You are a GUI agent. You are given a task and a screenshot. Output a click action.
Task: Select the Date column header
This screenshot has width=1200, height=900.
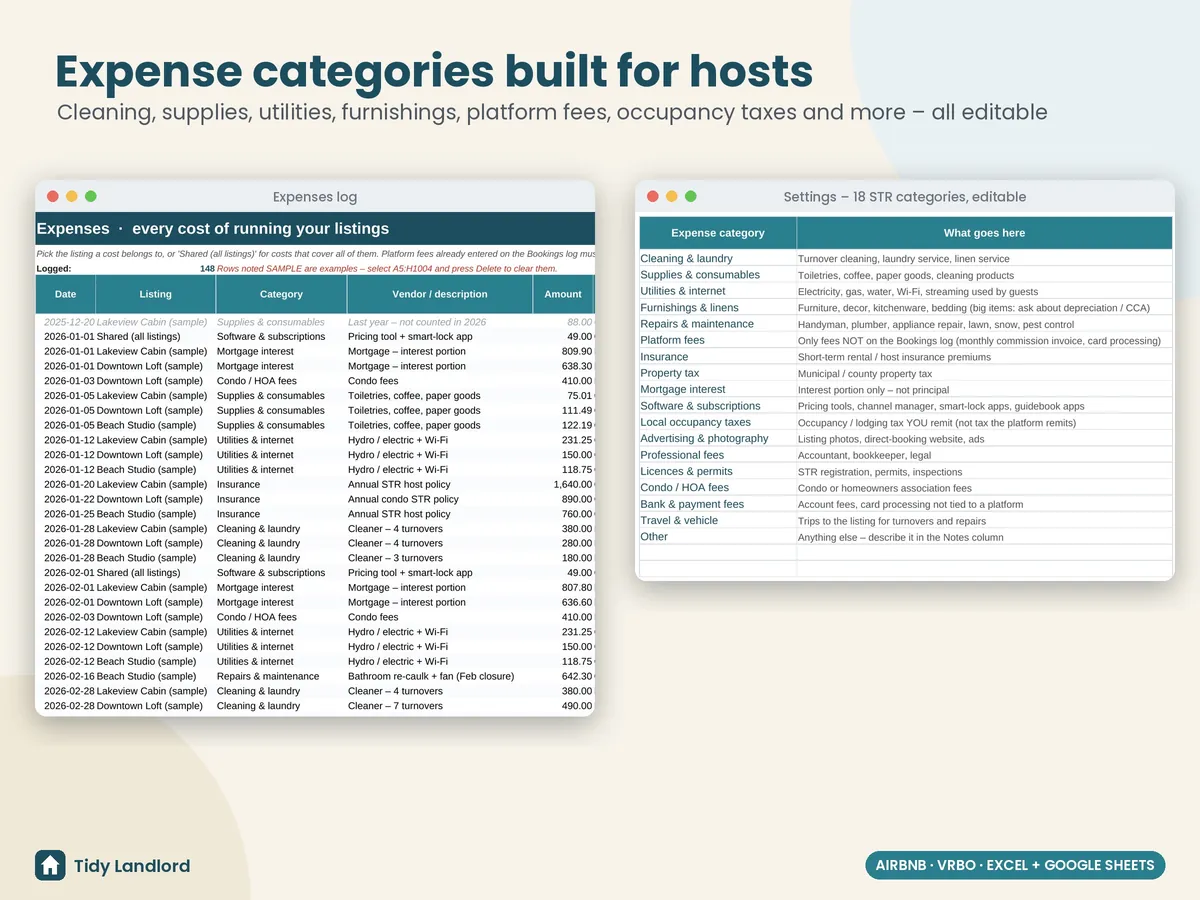coord(65,294)
